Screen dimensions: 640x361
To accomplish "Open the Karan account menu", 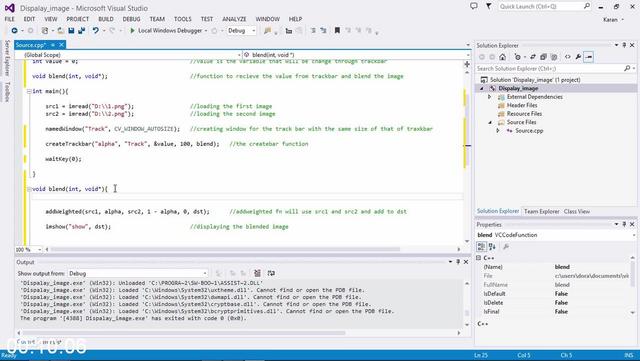I will point(613,20).
